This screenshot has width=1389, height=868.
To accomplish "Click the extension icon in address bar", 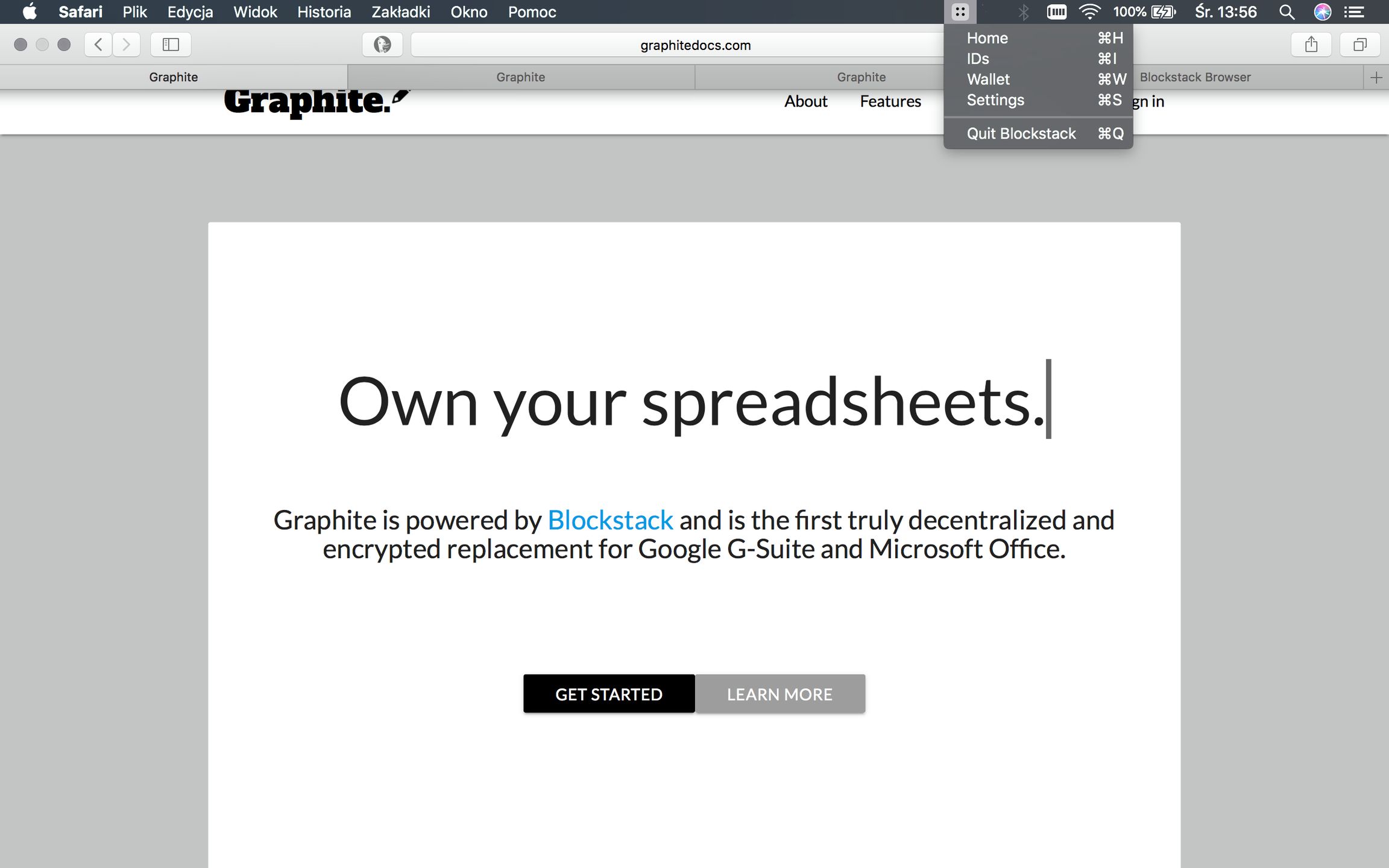I will 382,44.
